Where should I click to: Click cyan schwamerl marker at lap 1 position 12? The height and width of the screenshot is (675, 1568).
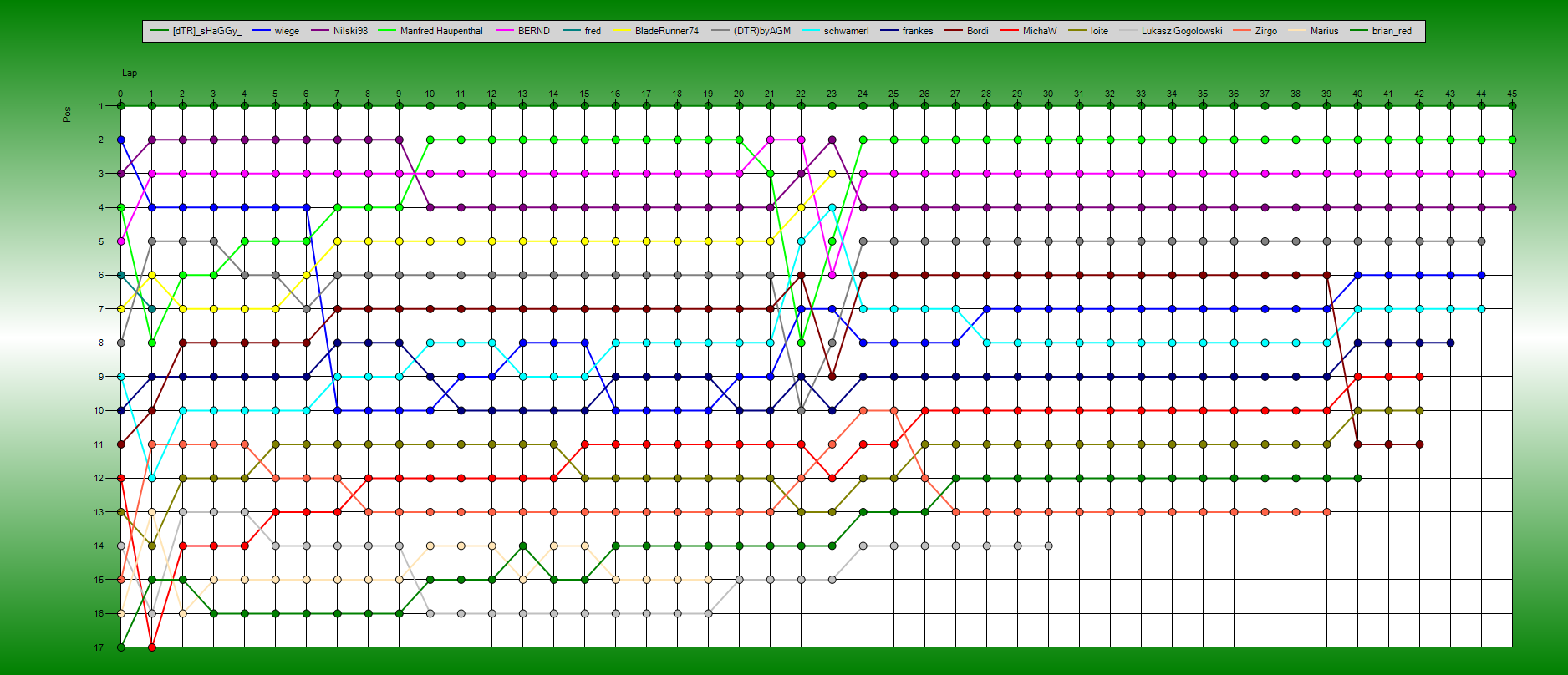[152, 478]
